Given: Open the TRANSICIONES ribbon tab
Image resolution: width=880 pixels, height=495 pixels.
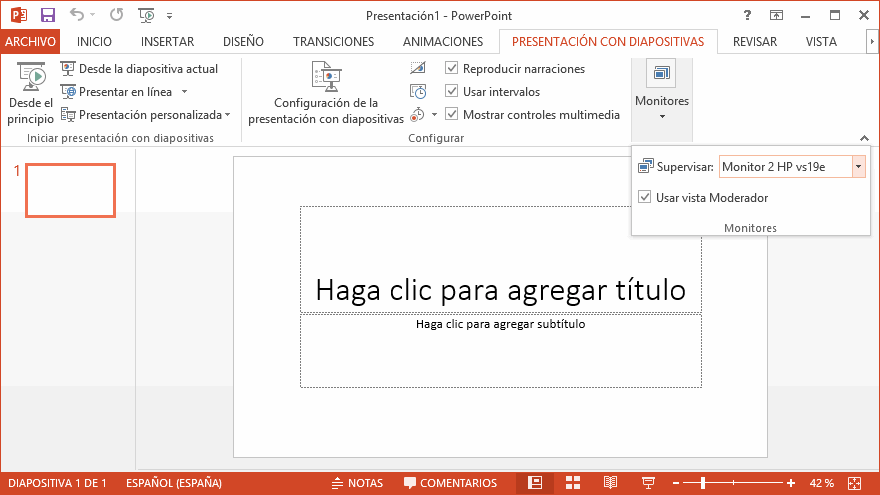Looking at the screenshot, I should [x=333, y=42].
